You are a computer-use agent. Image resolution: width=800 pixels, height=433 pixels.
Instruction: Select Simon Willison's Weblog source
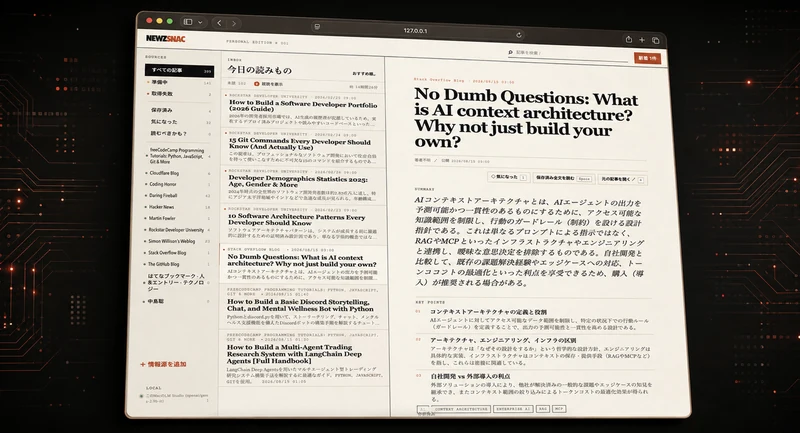177,241
